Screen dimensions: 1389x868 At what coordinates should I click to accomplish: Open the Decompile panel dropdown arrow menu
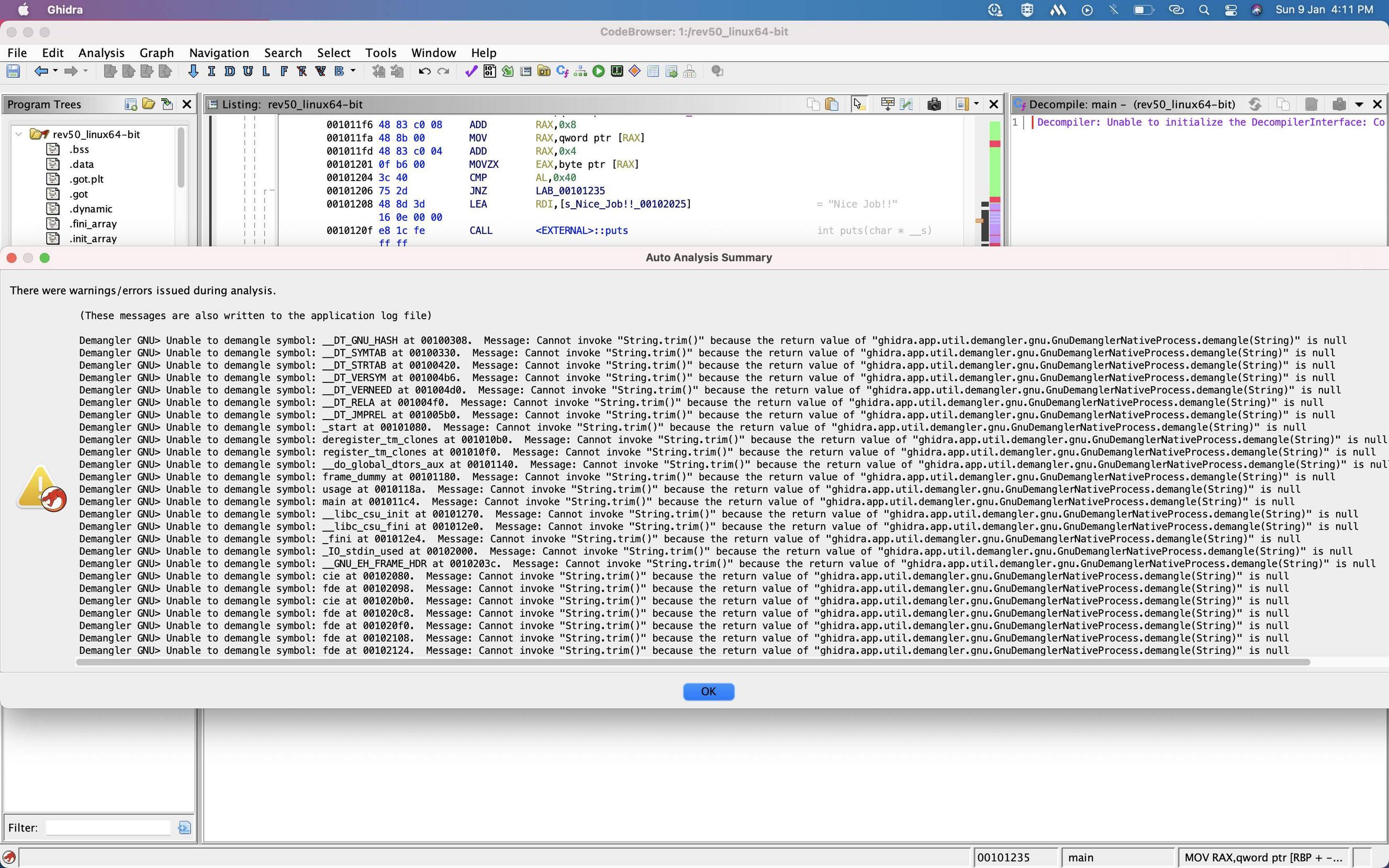coord(1359,105)
